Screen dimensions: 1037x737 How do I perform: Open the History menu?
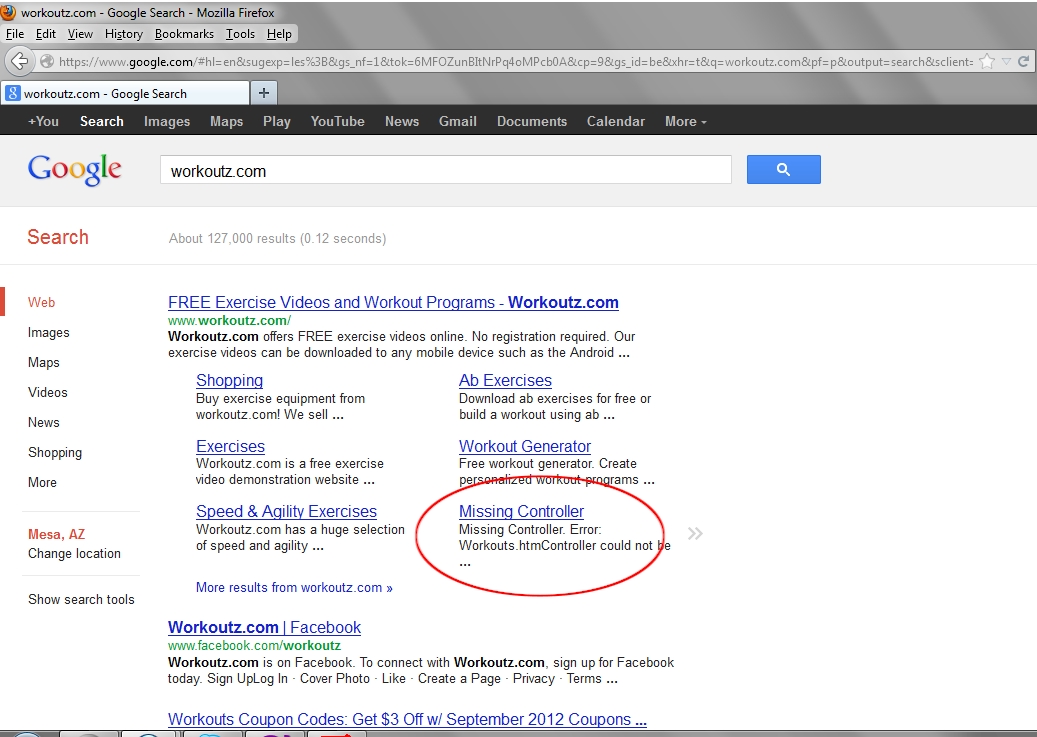tap(124, 34)
